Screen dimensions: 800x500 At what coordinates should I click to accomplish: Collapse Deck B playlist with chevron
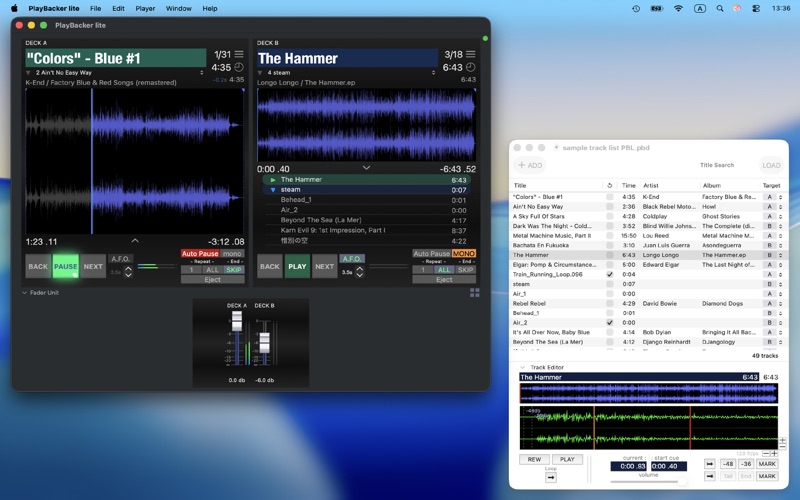(x=366, y=168)
